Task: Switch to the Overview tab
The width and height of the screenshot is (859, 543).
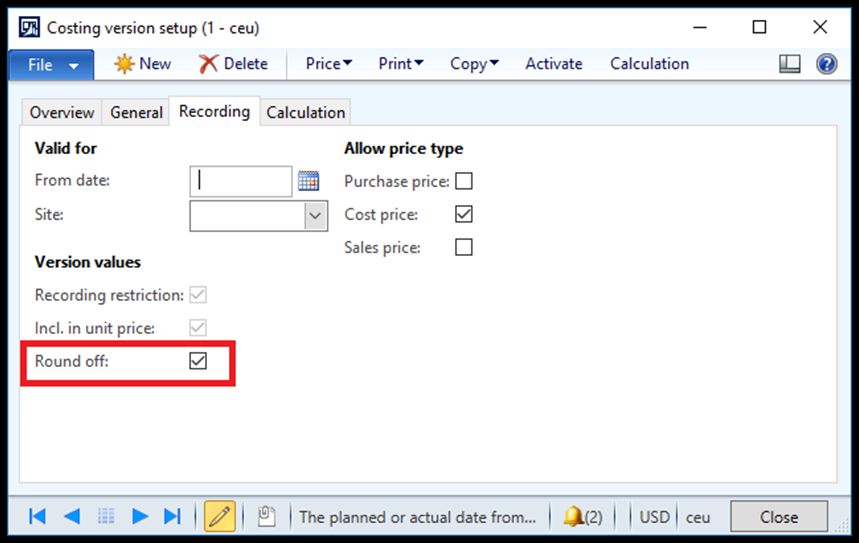Action: 61,112
